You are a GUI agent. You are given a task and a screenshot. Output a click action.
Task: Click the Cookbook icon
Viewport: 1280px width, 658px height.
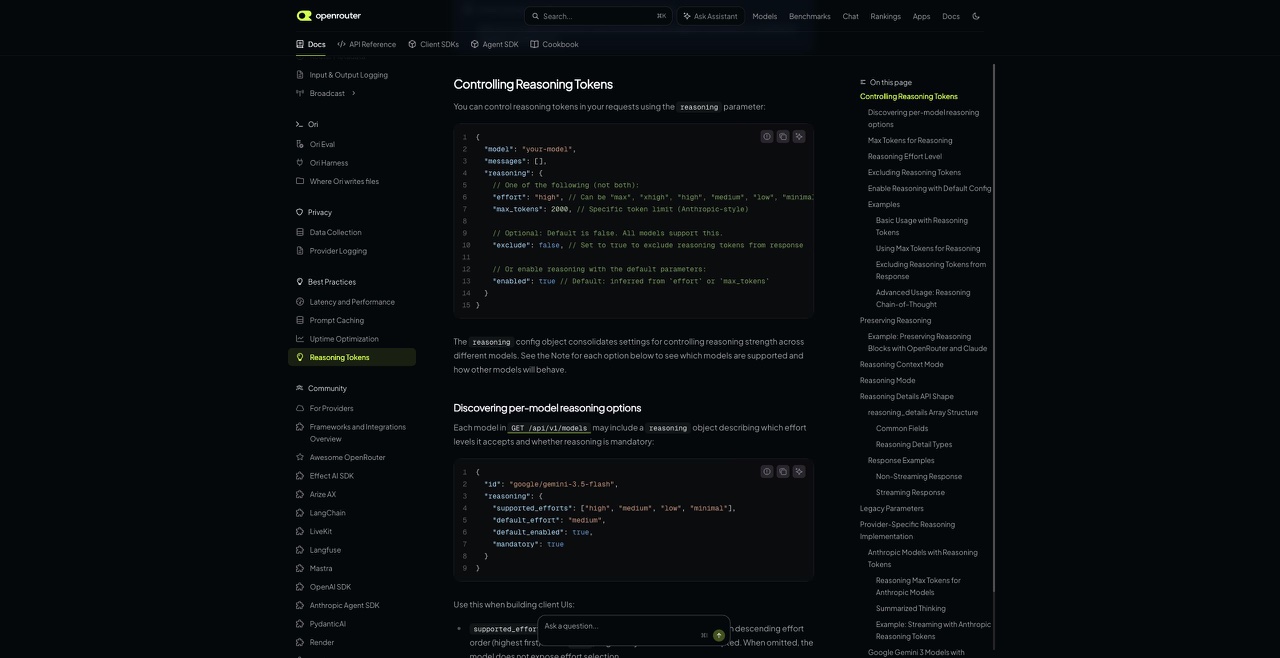[534, 44]
